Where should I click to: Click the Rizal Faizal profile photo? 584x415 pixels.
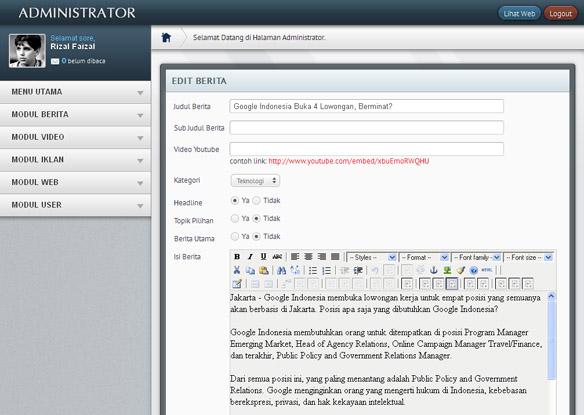click(x=27, y=51)
